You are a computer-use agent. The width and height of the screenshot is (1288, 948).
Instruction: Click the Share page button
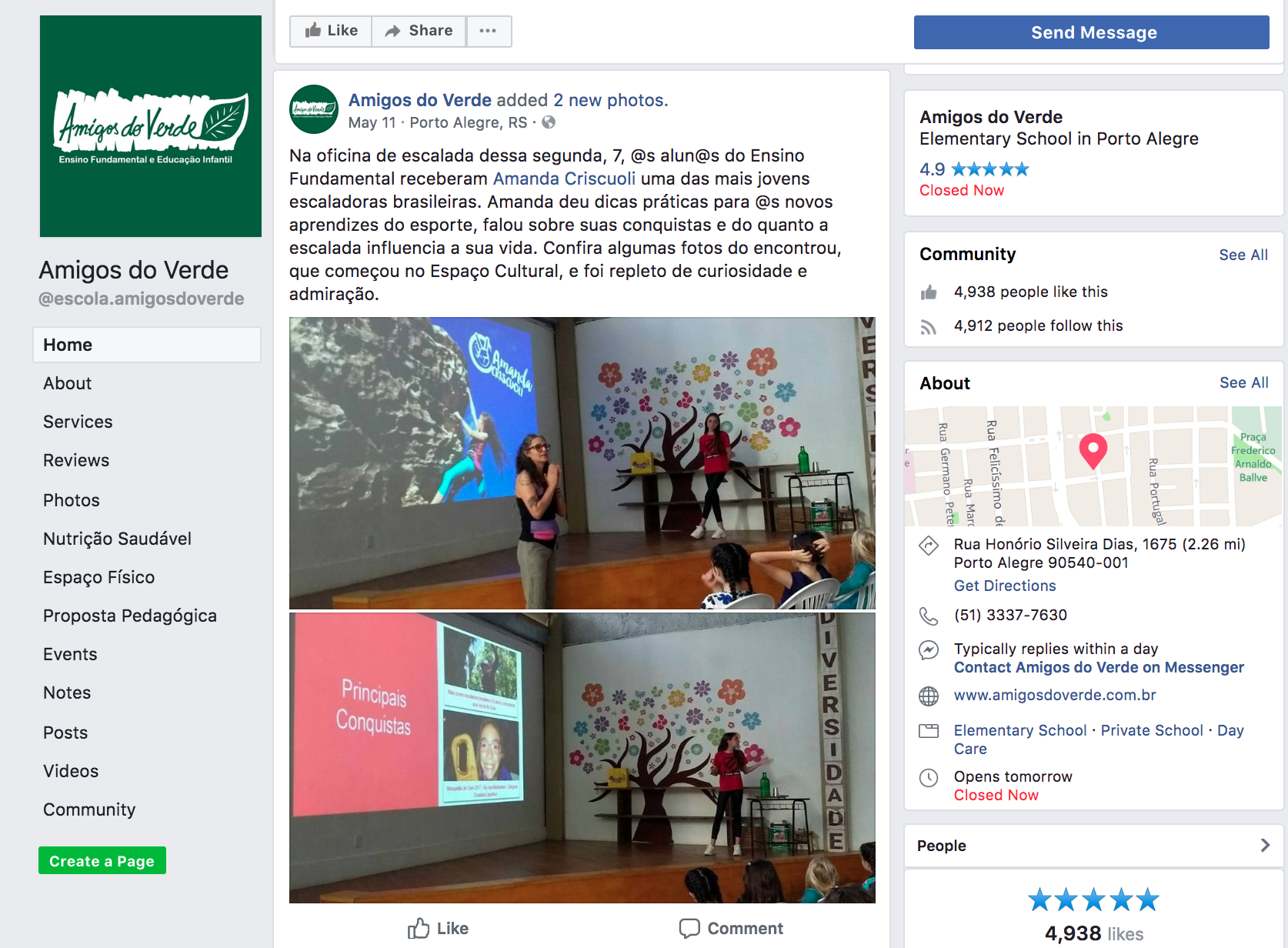tap(419, 31)
